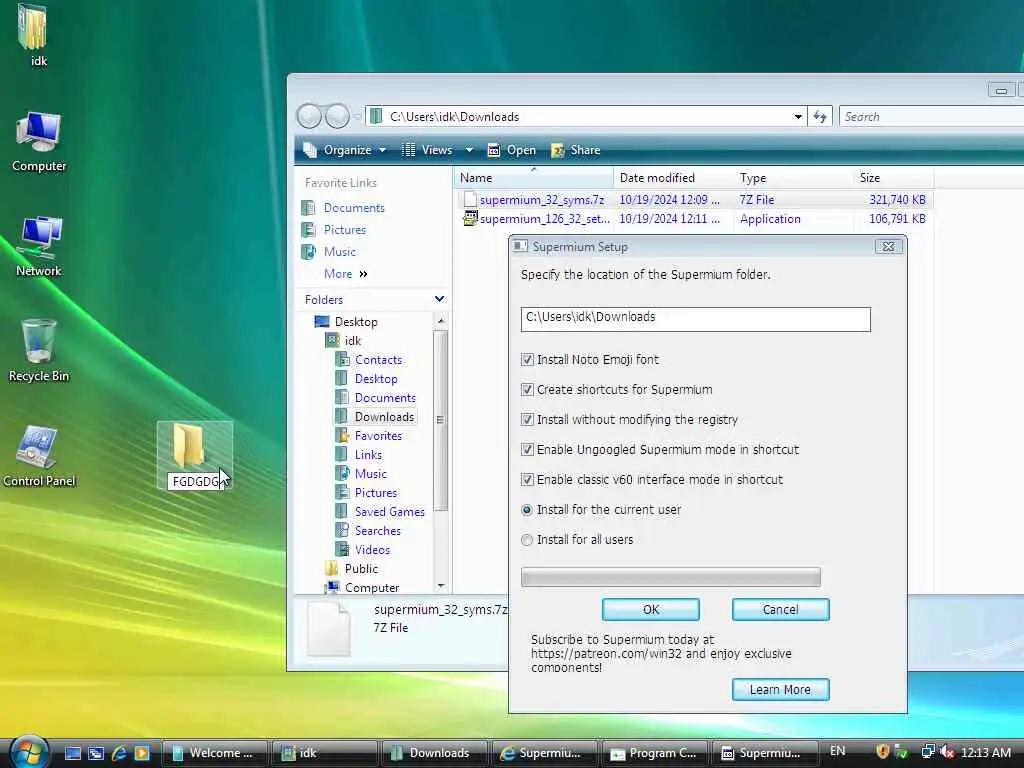Screen dimensions: 1024x768
Task: Click the Switch between windows quick launch icon
Action: [x=96, y=753]
